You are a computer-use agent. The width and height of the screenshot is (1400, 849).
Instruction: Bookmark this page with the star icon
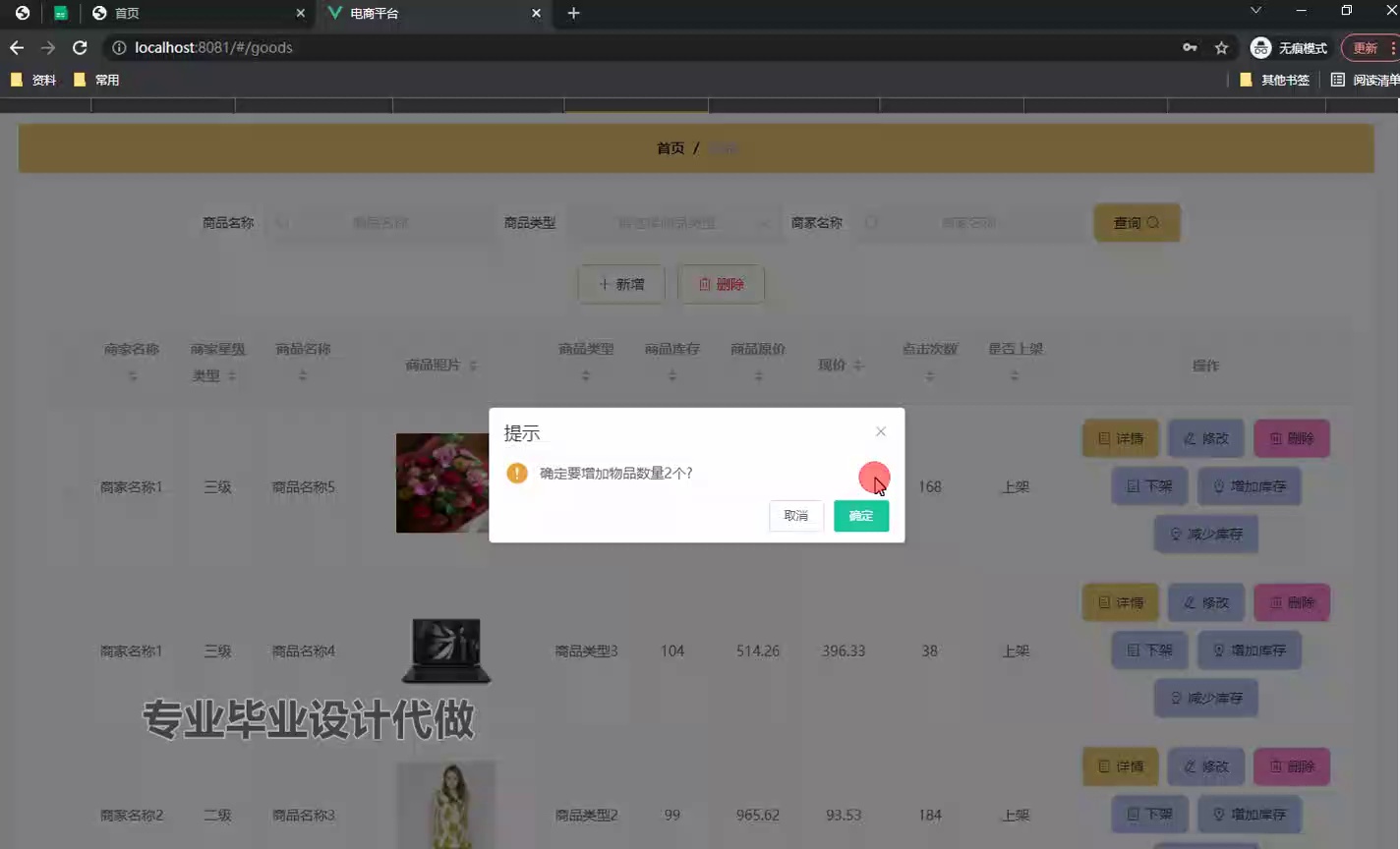1221,47
